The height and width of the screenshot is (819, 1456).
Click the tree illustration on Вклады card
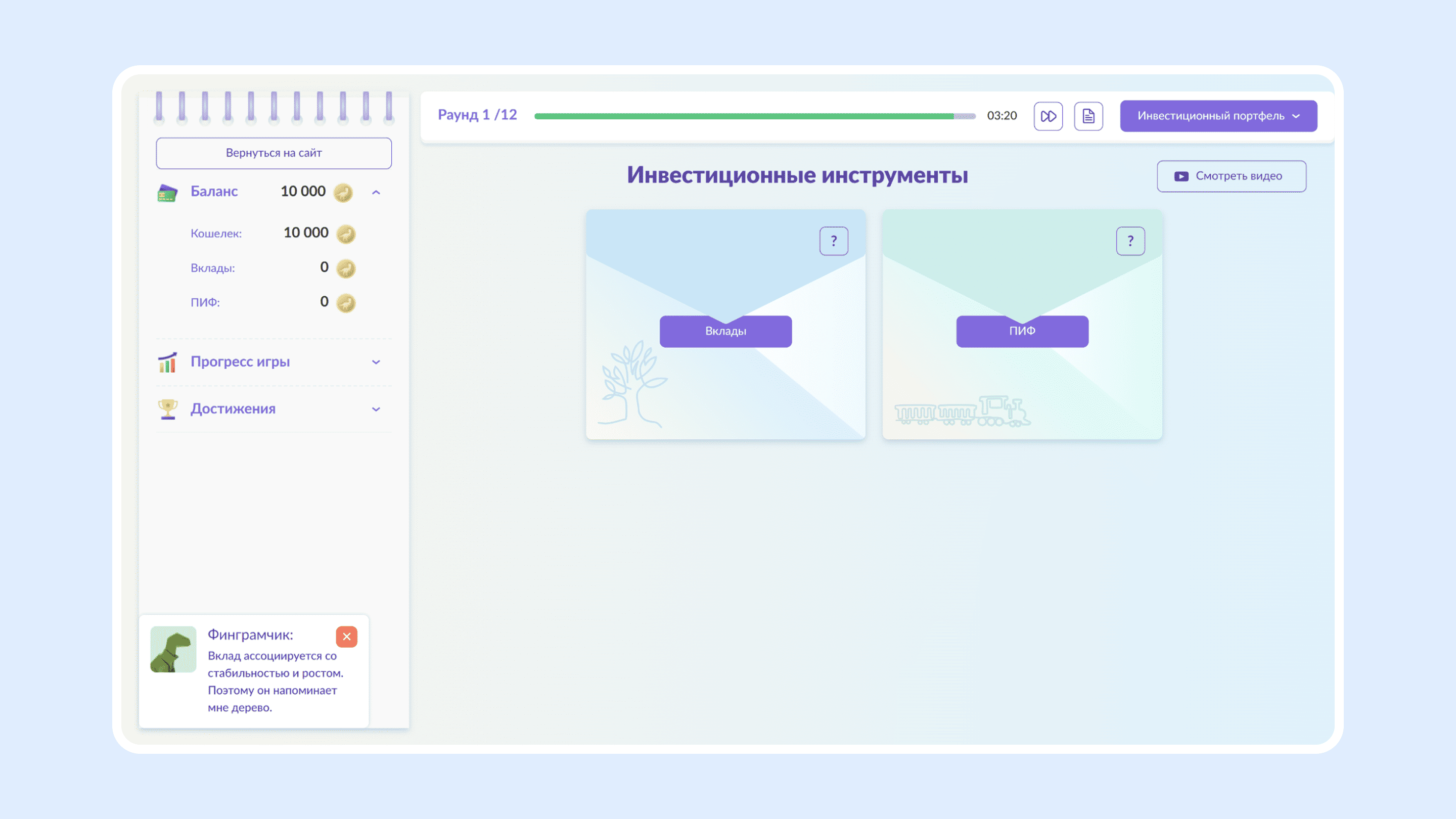coord(633,384)
